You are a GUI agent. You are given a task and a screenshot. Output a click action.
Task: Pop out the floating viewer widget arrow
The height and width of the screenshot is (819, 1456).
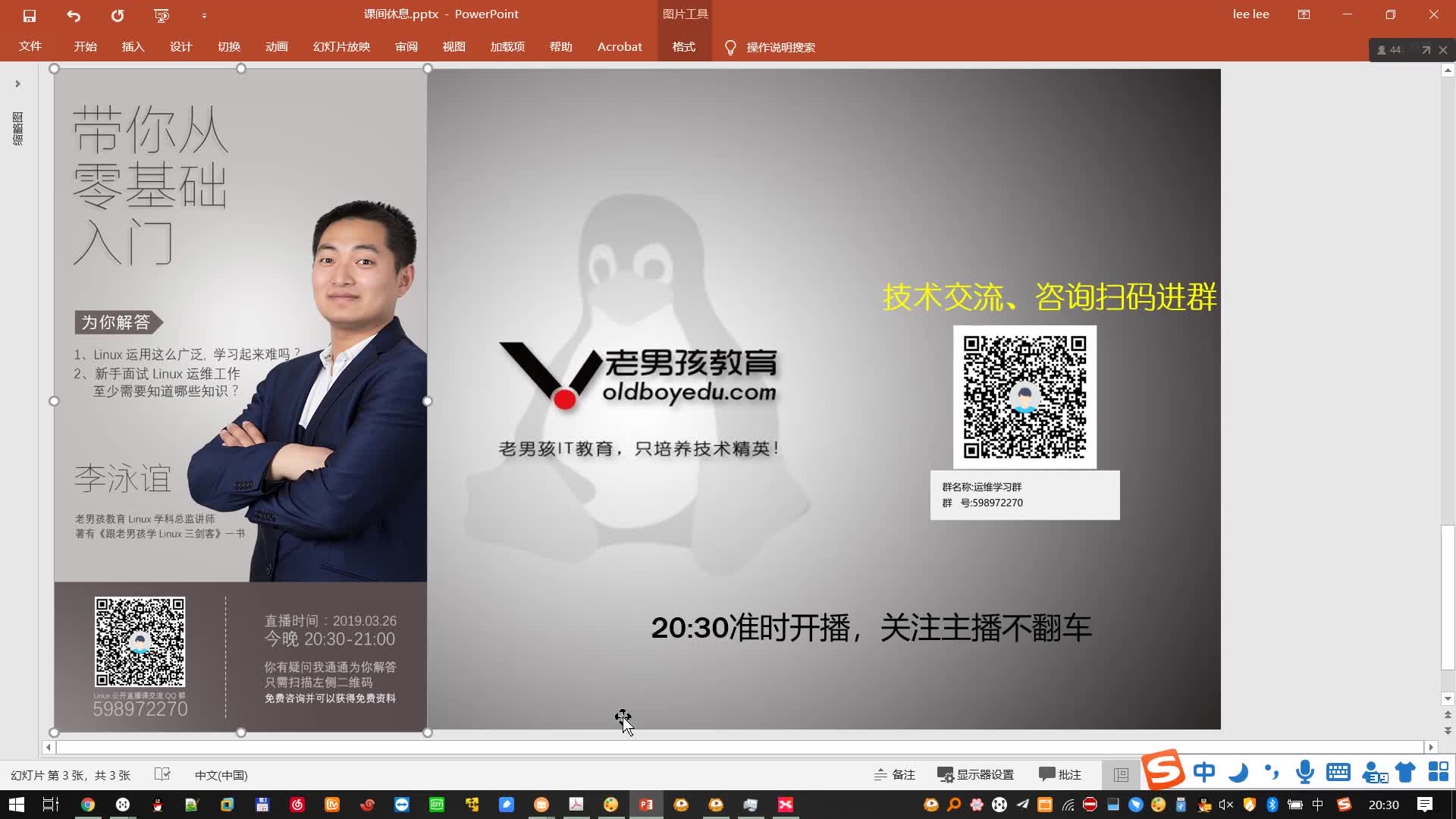click(1426, 50)
